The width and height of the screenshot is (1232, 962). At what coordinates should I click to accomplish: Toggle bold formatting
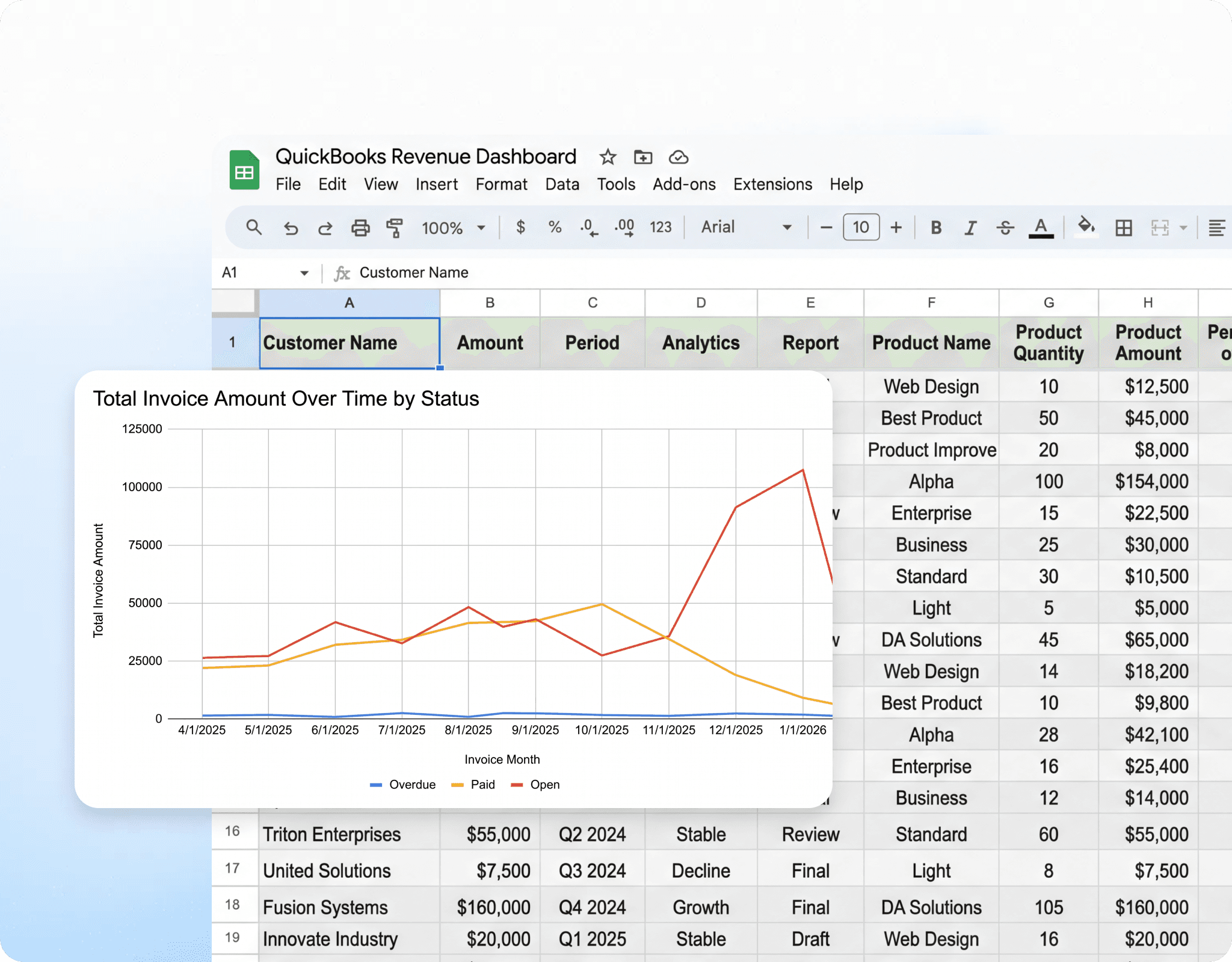[936, 227]
